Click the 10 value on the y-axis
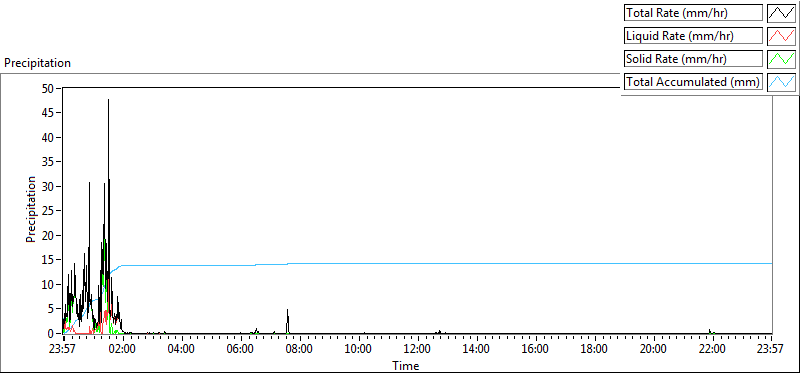 49,284
